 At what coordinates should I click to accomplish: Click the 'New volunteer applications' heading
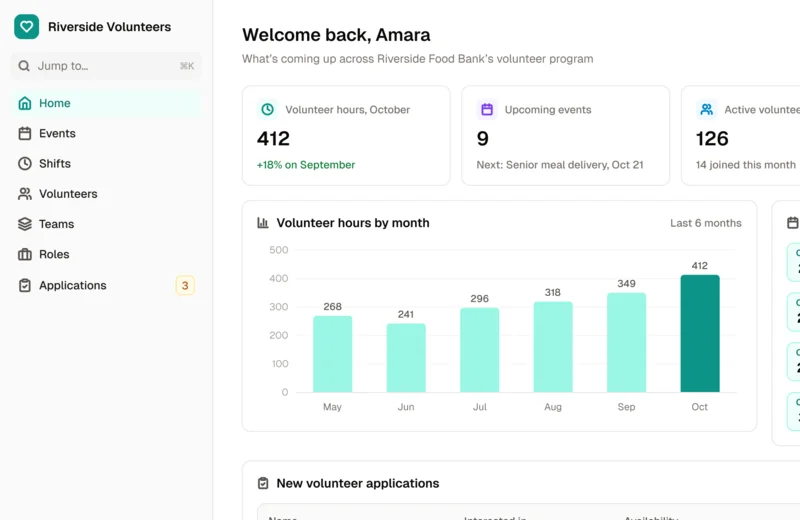click(x=358, y=483)
